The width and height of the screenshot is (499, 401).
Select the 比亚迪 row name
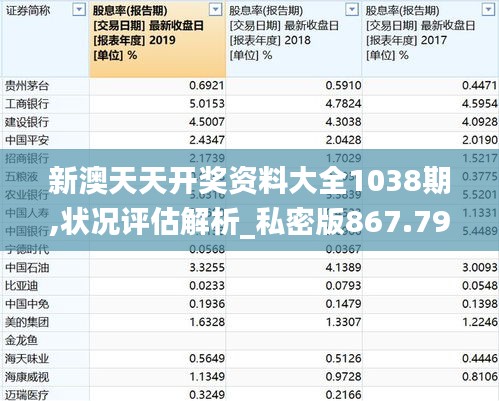[x=21, y=286]
